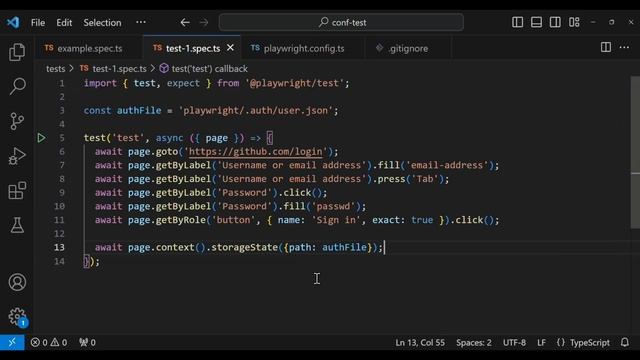Switch to the .gitignore tab
640x360 pixels.
pos(408,48)
